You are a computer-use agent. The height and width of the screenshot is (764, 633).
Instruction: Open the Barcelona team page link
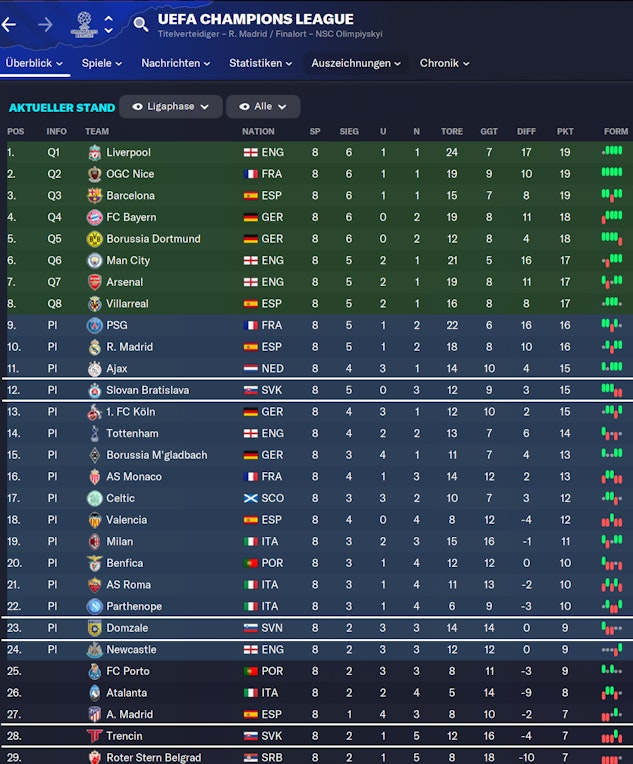130,196
